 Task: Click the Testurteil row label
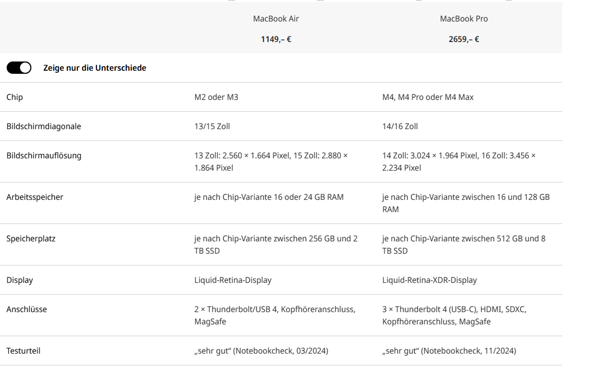23,351
